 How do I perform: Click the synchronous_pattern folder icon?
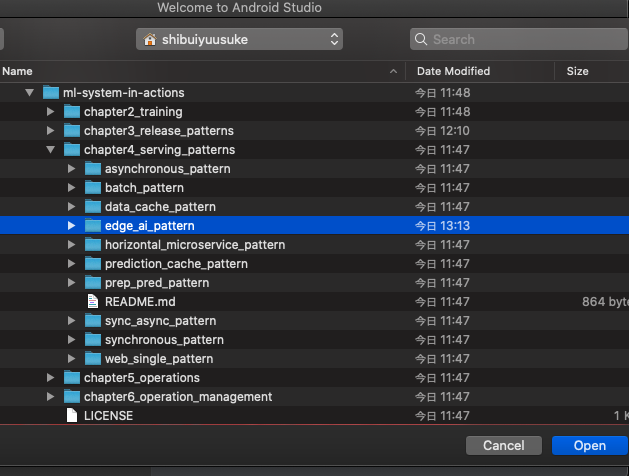pos(93,340)
